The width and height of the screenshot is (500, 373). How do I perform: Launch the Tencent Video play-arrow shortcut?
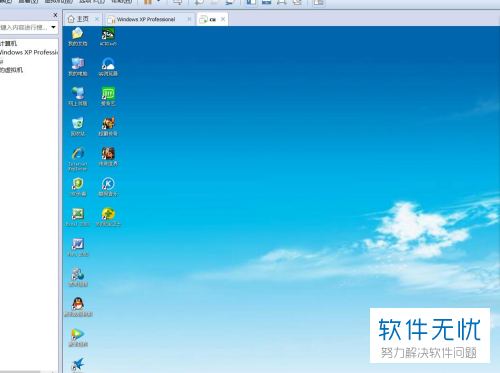click(x=78, y=337)
